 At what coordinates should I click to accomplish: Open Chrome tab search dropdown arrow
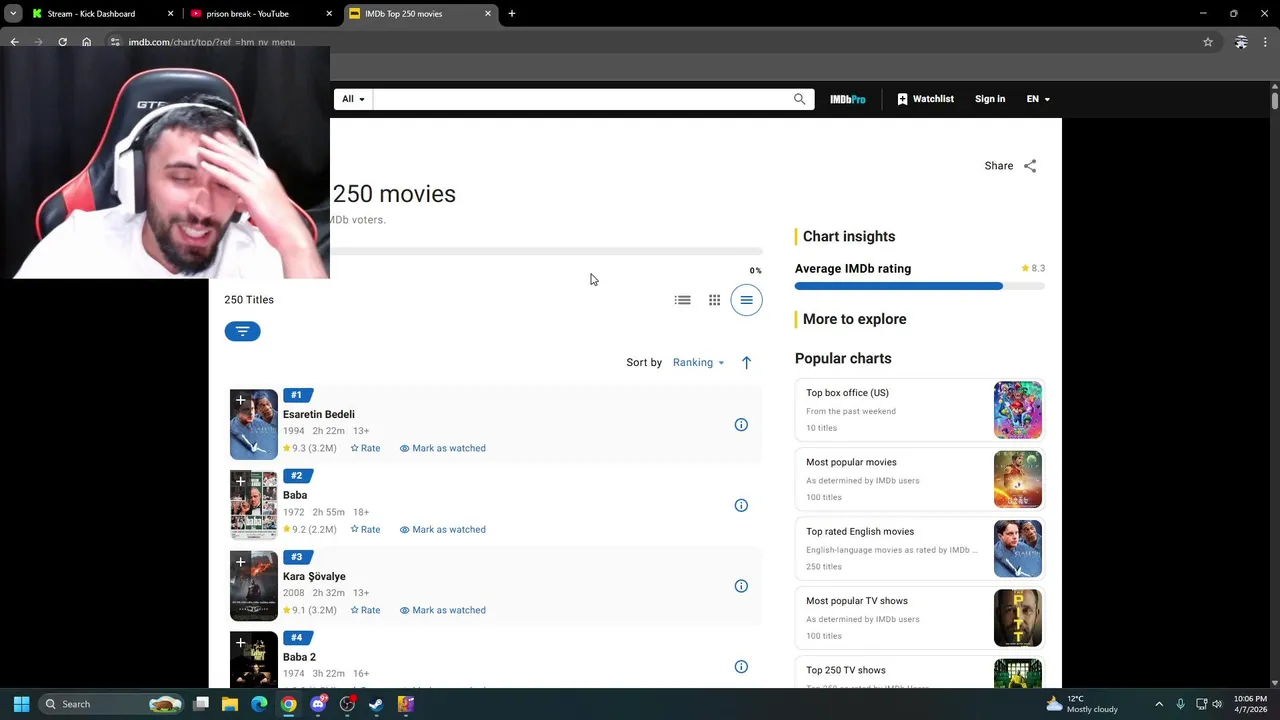coord(13,14)
